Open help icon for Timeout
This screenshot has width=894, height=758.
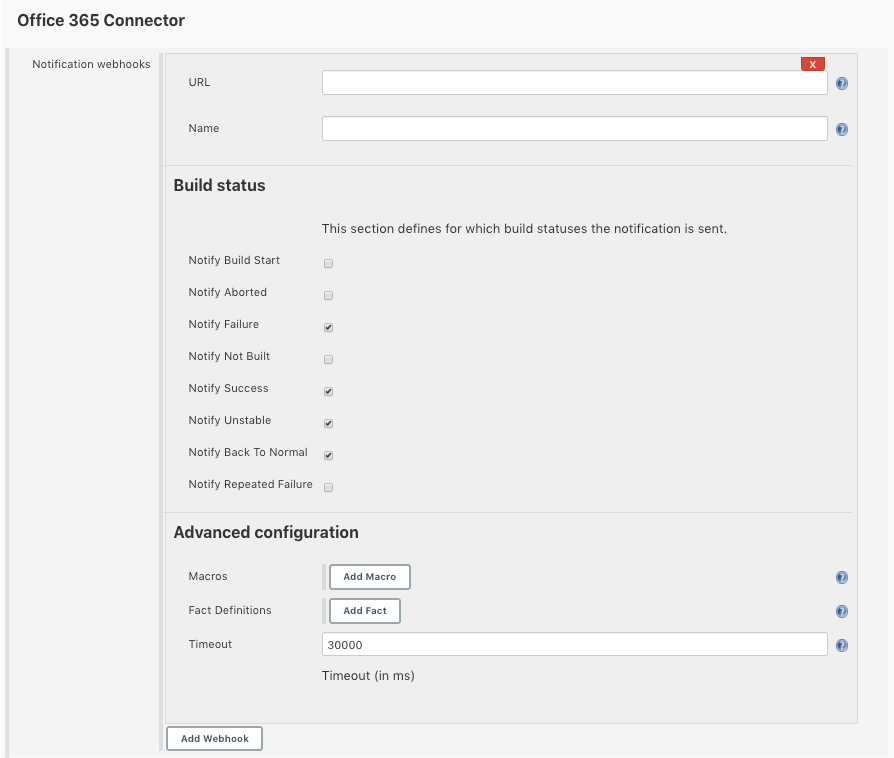[x=842, y=645]
